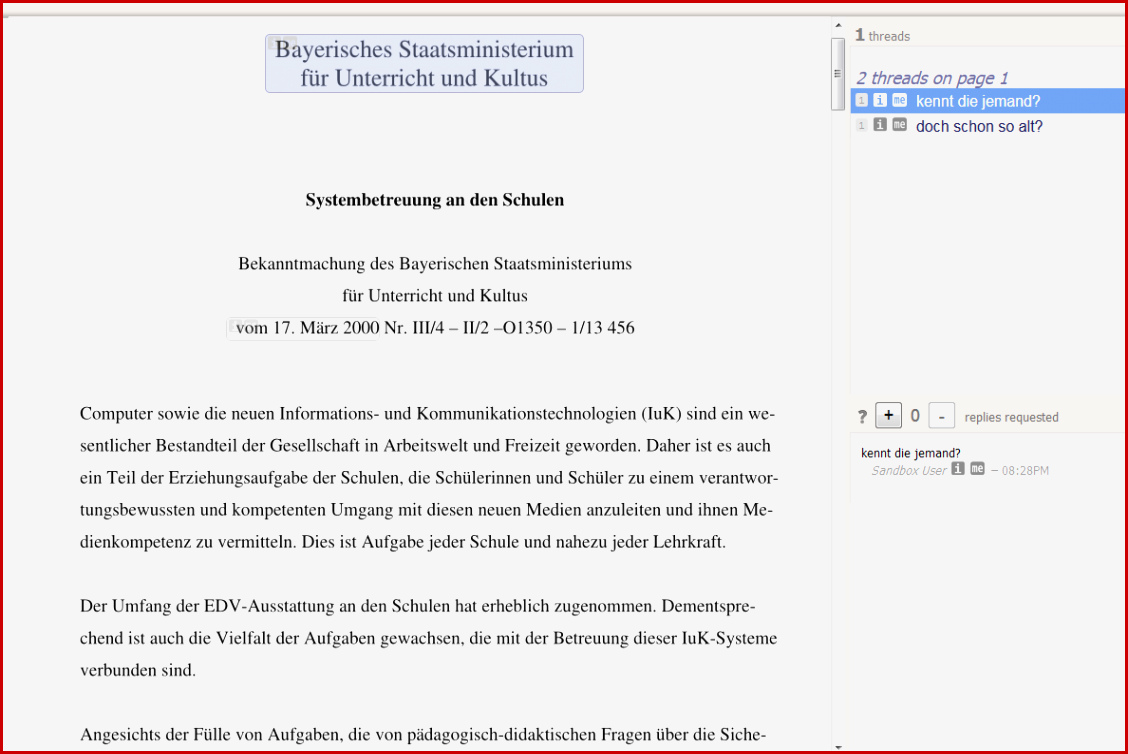Screen dimensions: 1128x754
Task: Click the reply count badge on 'doch schon so alt?' row
Action: tap(861, 126)
